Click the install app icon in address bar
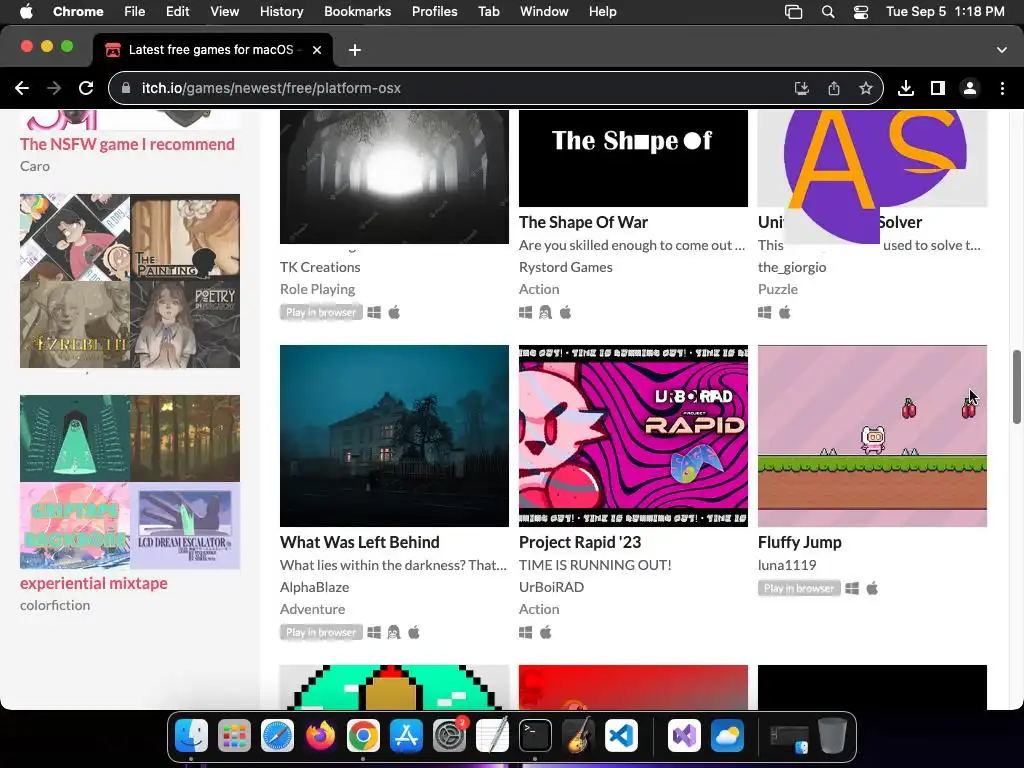 tap(802, 88)
